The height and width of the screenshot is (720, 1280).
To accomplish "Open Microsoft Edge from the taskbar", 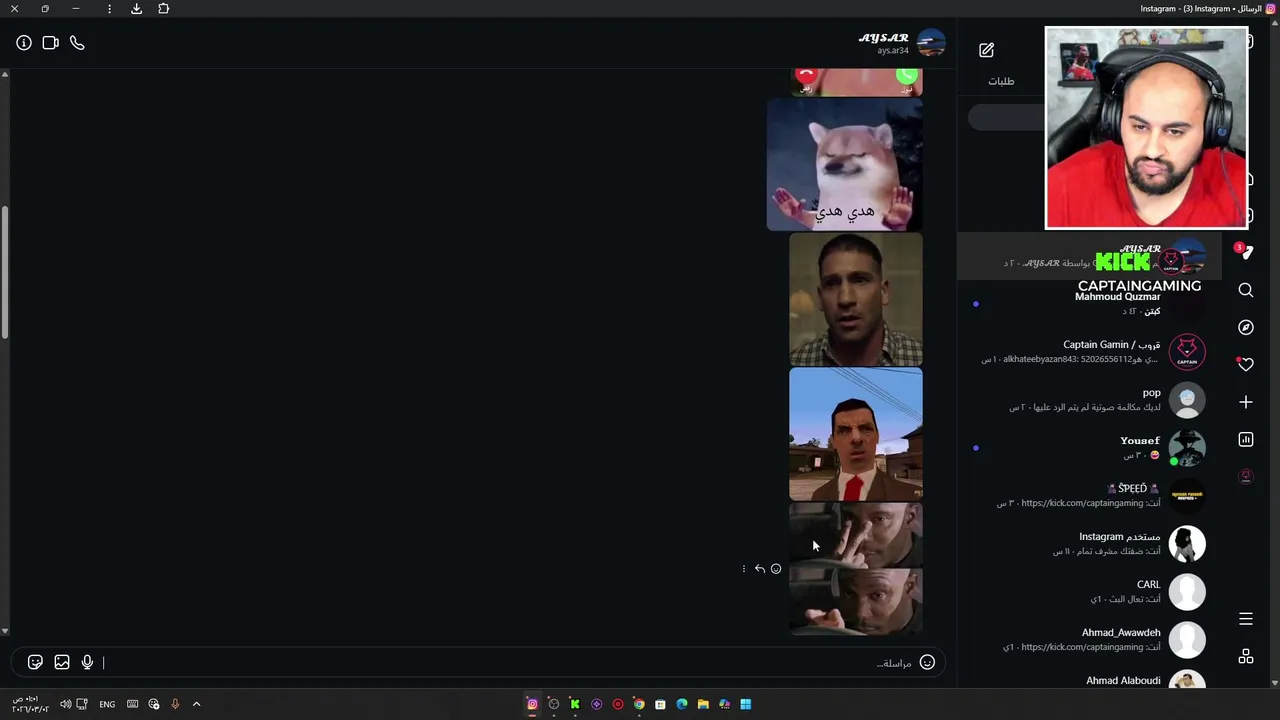I will (x=682, y=704).
